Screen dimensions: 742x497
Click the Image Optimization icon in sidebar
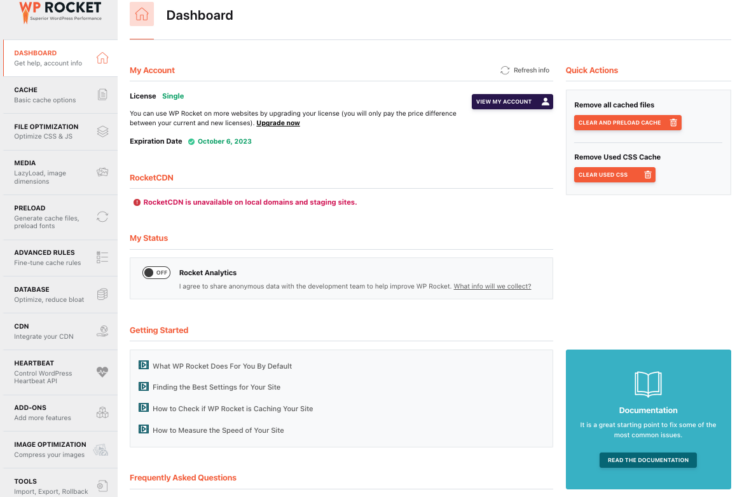click(101, 449)
